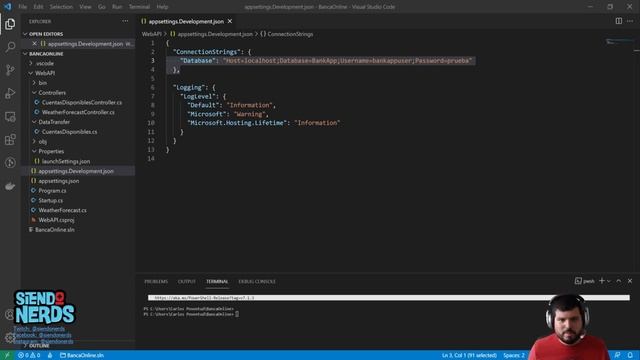Viewport: 640px width, 360px height.
Task: Open Explorer panel ellipsis menu
Action: pos(125,21)
